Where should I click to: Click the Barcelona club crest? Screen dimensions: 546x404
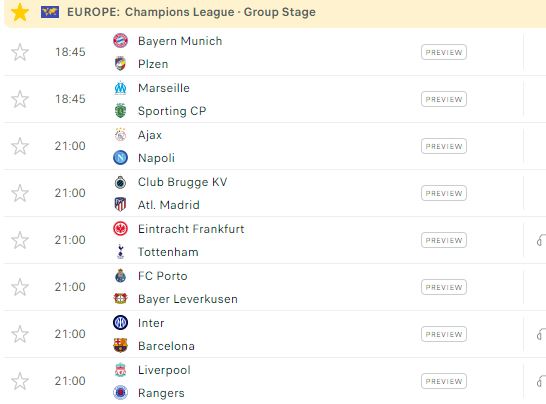(x=120, y=346)
